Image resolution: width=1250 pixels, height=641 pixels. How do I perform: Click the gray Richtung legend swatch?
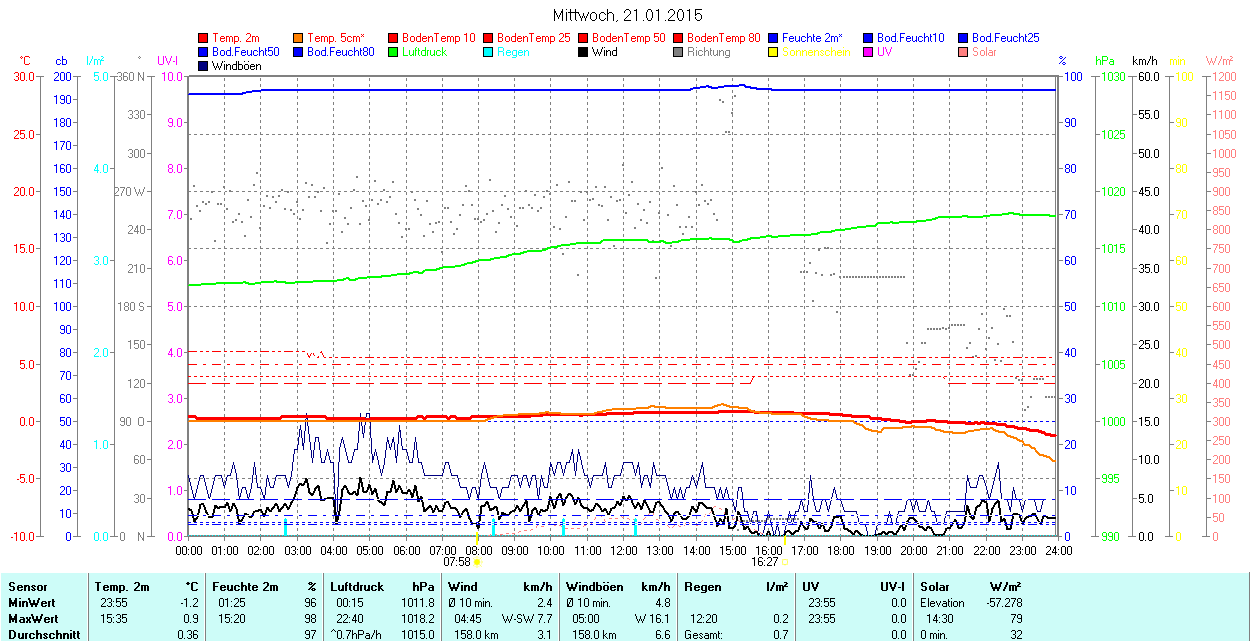tap(678, 52)
